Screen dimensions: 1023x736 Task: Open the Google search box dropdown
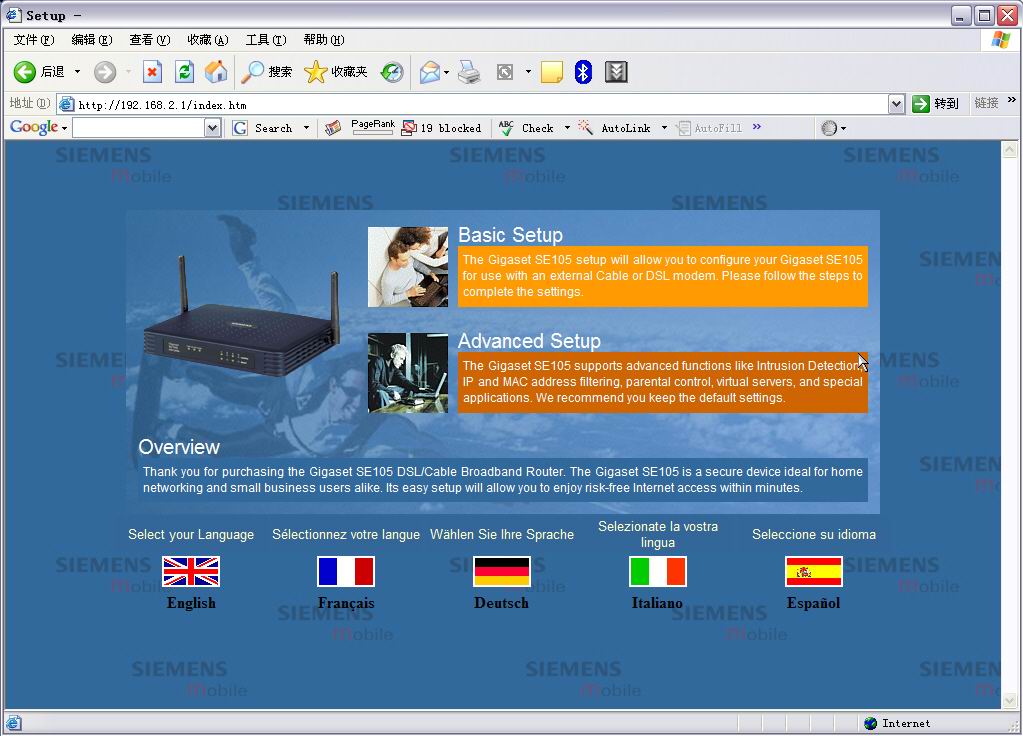(x=212, y=128)
